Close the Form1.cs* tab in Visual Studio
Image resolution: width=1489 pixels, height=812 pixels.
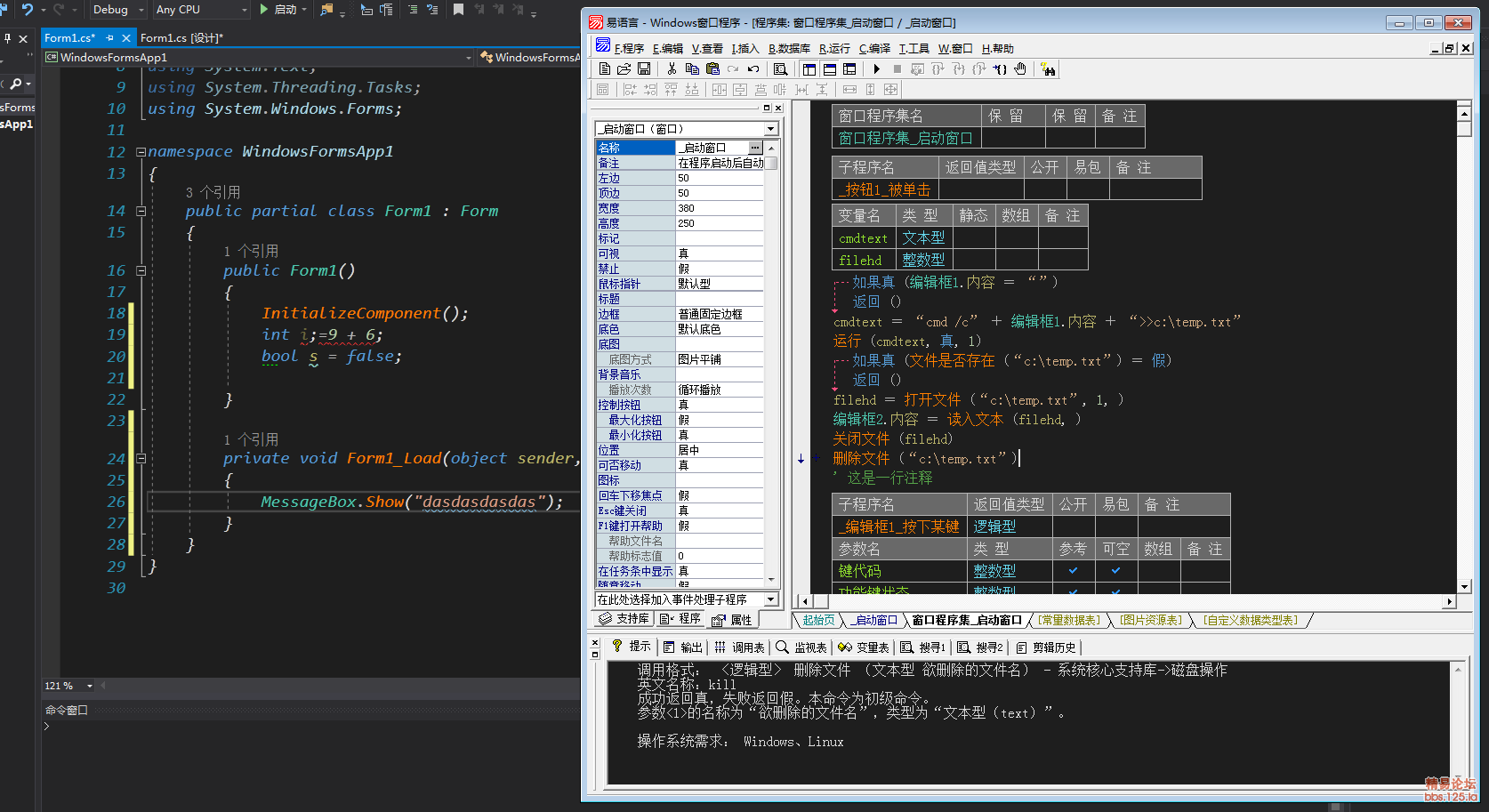click(126, 37)
